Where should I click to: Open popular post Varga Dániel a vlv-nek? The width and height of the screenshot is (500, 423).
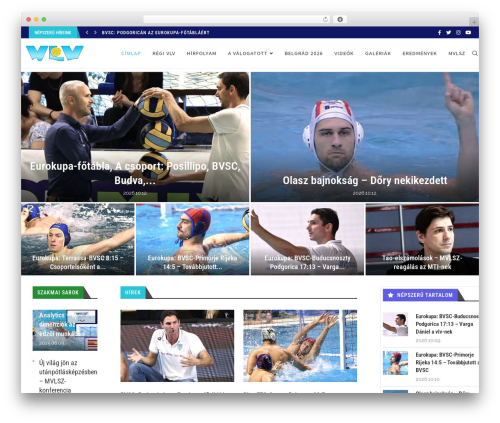point(447,324)
